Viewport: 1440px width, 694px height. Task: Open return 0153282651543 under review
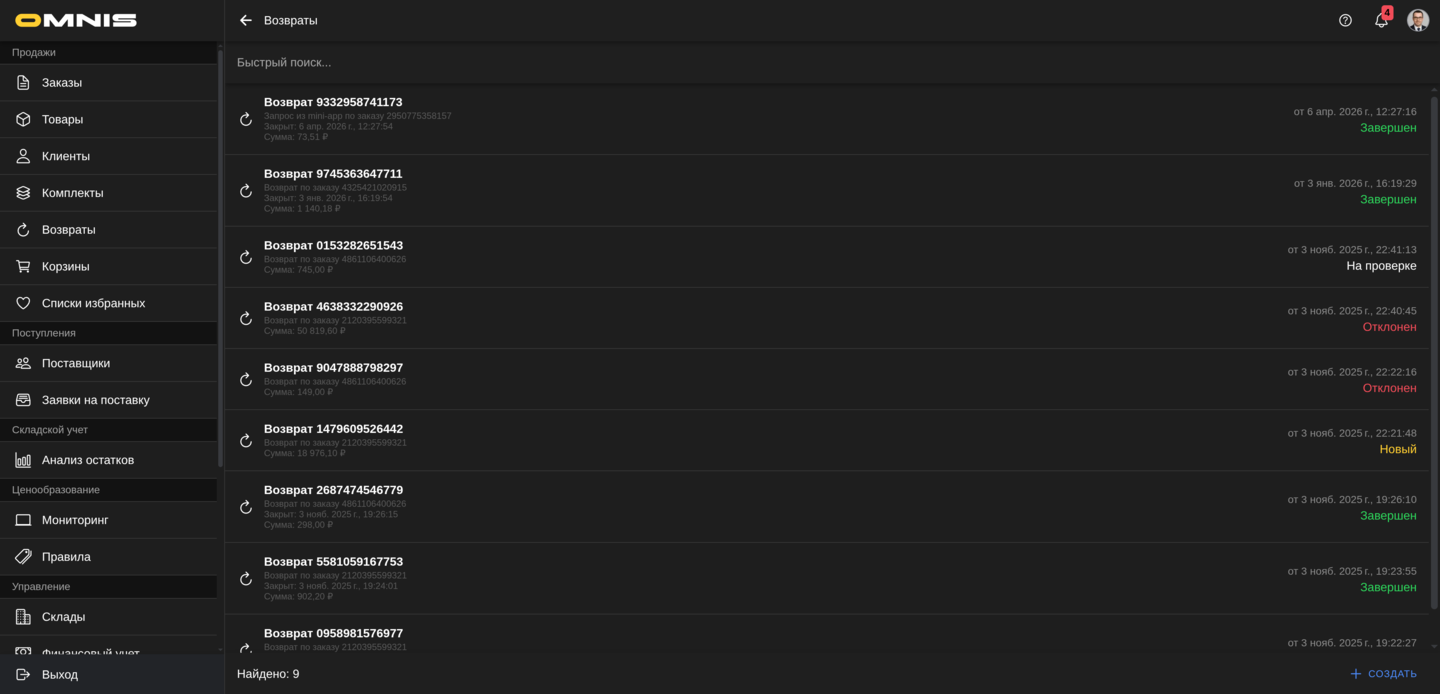click(x=333, y=245)
